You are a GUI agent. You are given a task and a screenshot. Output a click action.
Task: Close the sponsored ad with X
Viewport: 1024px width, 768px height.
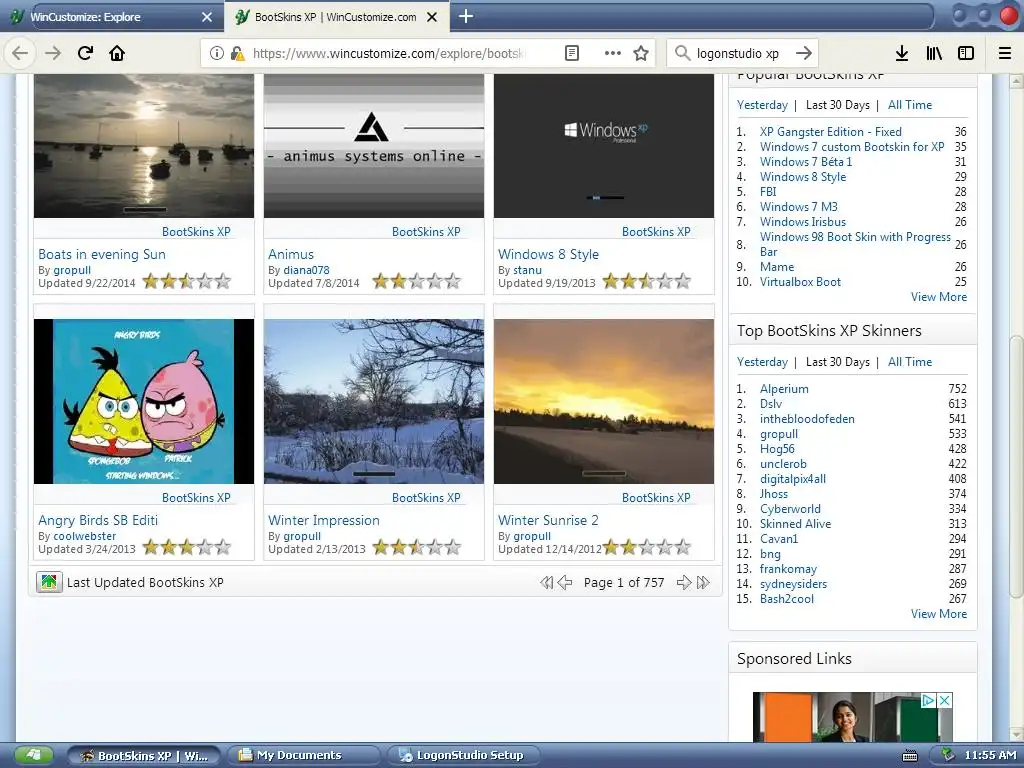click(944, 701)
